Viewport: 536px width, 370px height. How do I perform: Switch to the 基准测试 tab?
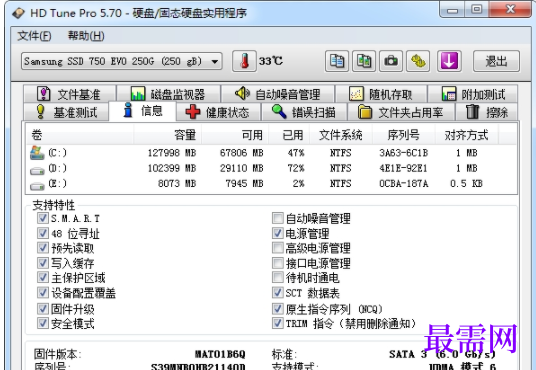(x=66, y=112)
